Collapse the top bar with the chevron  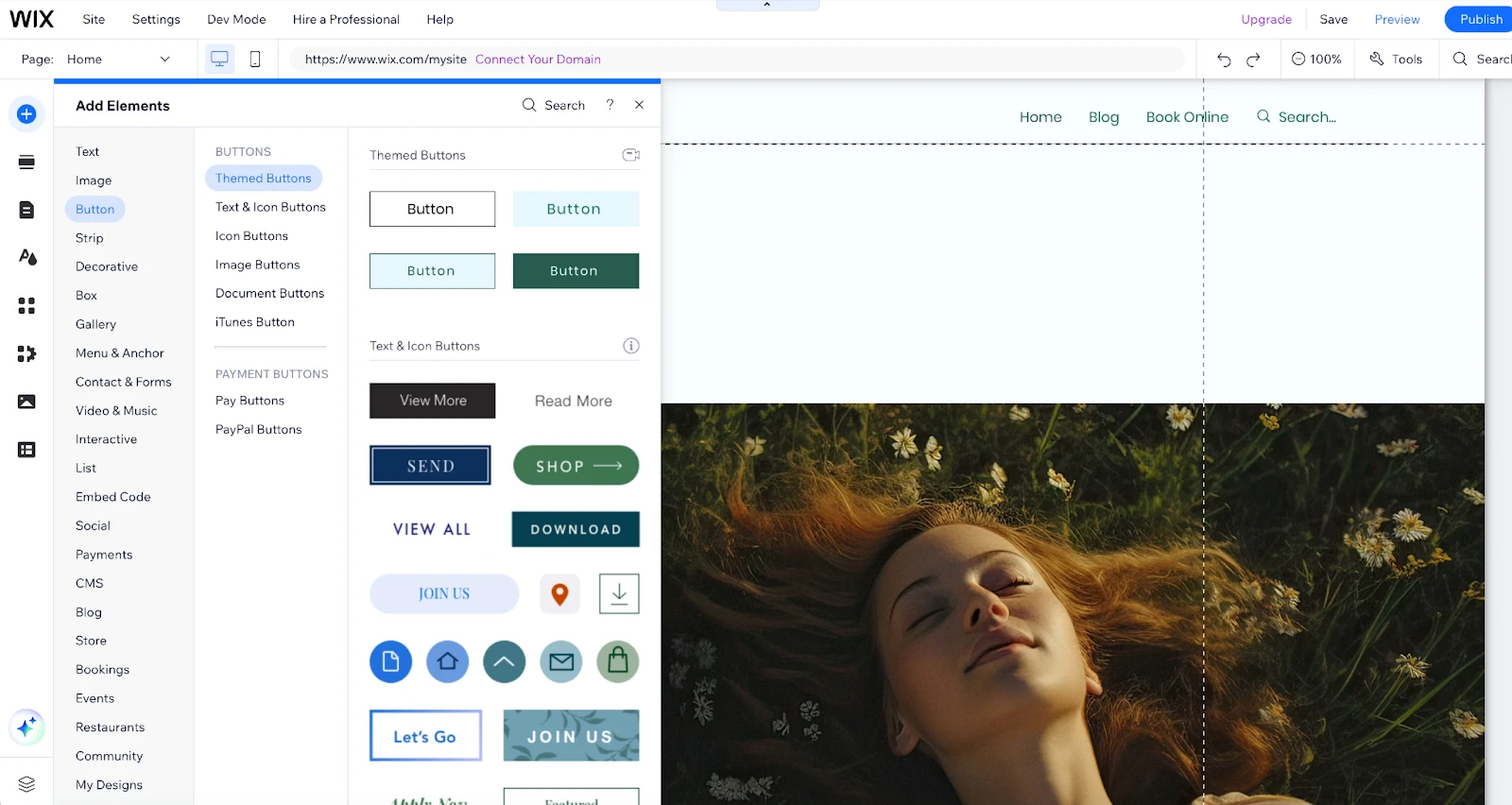pyautogui.click(x=767, y=5)
